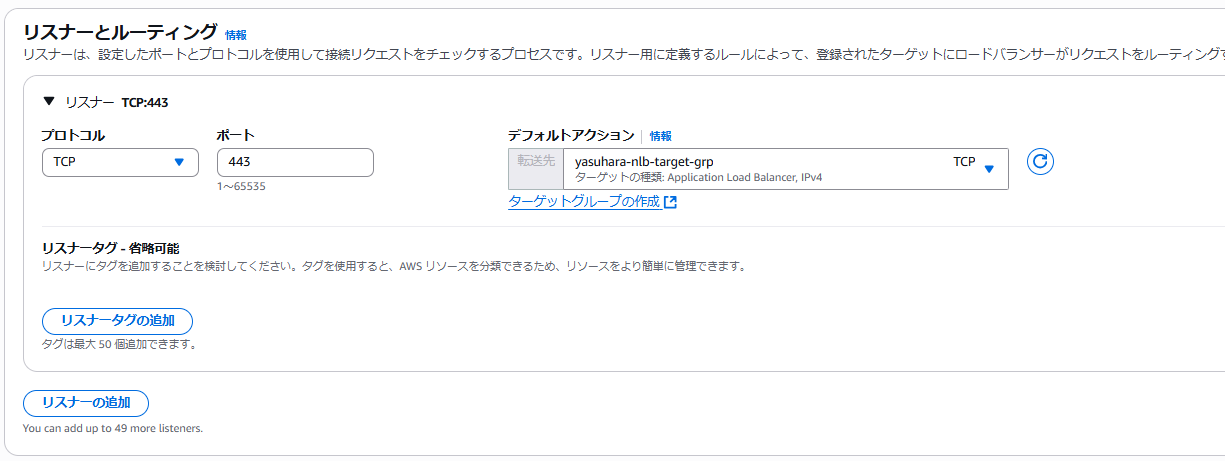This screenshot has width=1225, height=461.
Task: Open the 情報 link next to リスナーとルーティング
Action: 236,35
